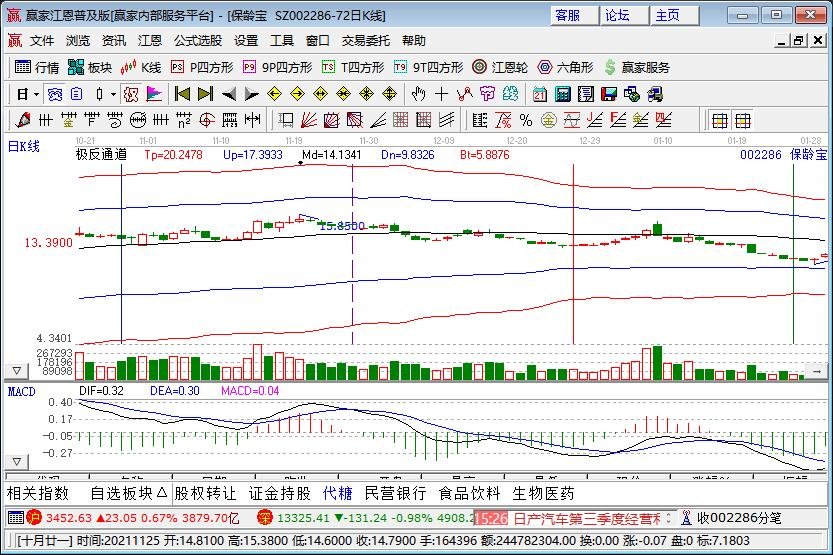Select the plain percent sign tool
This screenshot has width=833, height=555.
pos(526,121)
